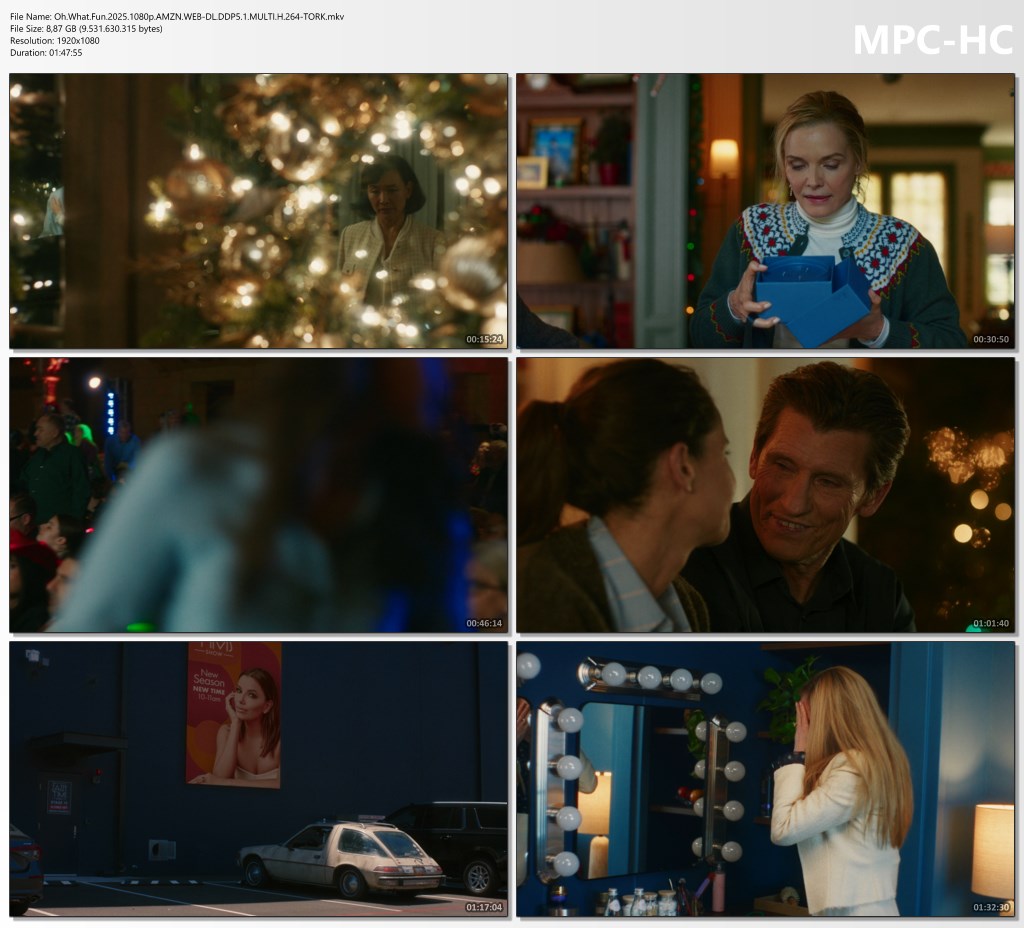Click the MPC-HC logo in the header
Viewport: 1024px width, 928px height.
point(932,39)
